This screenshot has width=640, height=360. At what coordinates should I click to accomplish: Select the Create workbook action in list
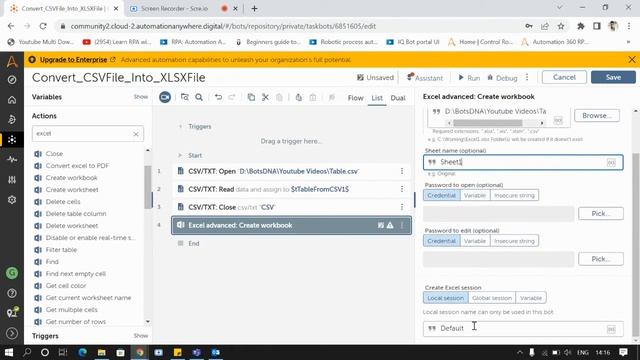tap(71, 178)
